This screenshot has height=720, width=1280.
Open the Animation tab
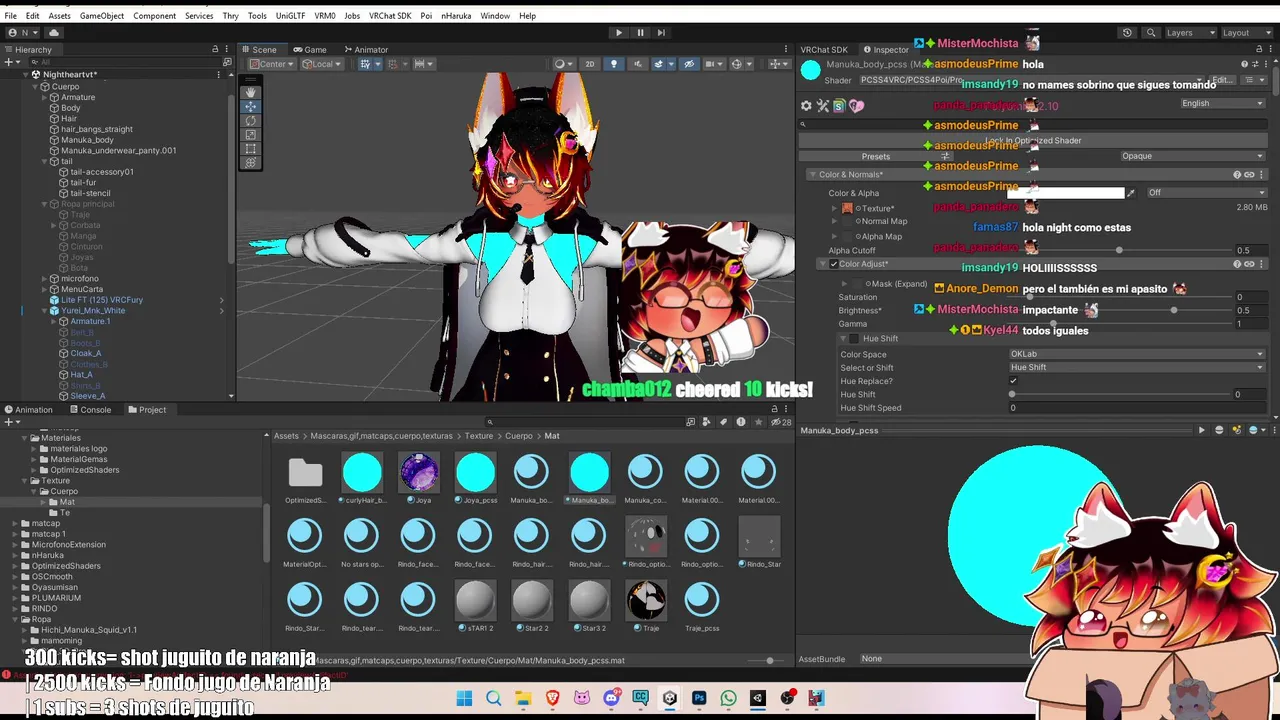28,410
